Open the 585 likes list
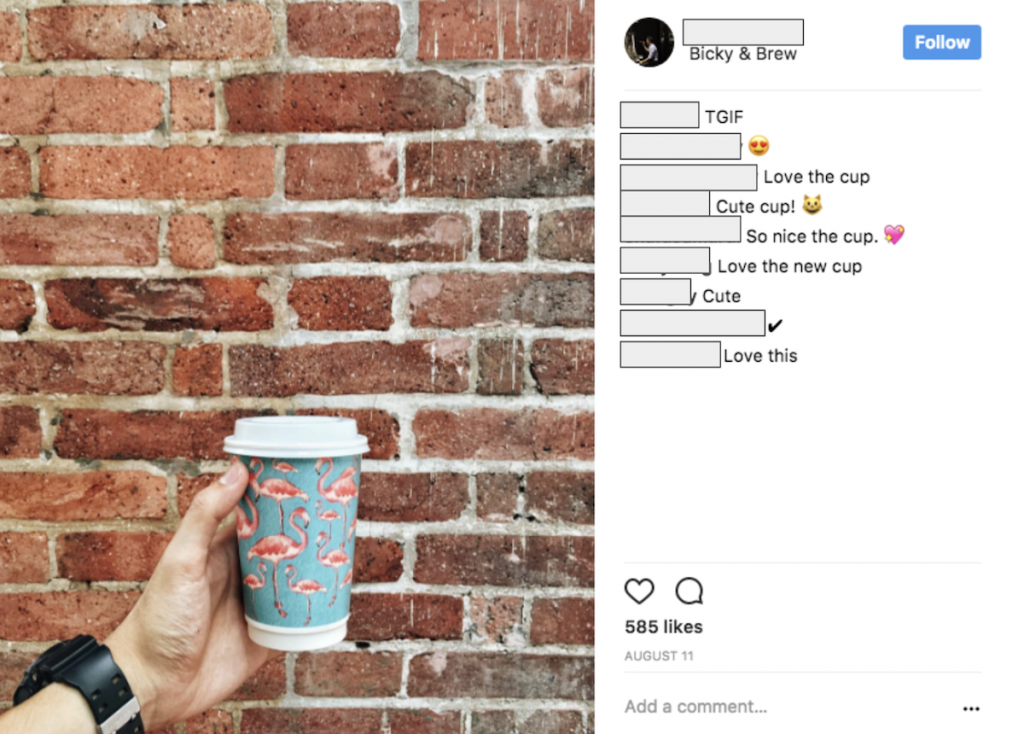Image resolution: width=1024 pixels, height=734 pixels. click(664, 627)
